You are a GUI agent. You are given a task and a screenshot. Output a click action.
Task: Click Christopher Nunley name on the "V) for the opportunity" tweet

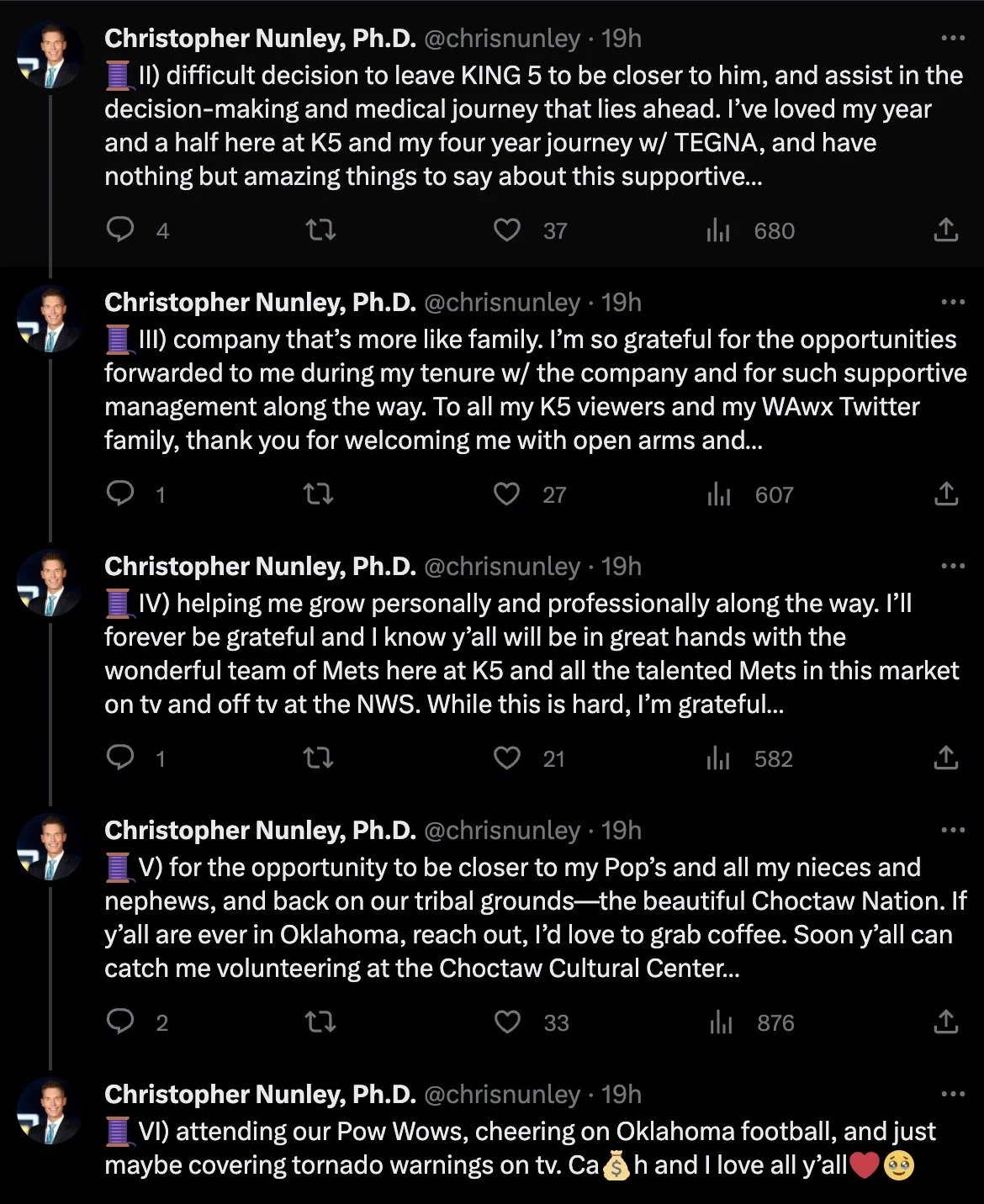(x=260, y=830)
